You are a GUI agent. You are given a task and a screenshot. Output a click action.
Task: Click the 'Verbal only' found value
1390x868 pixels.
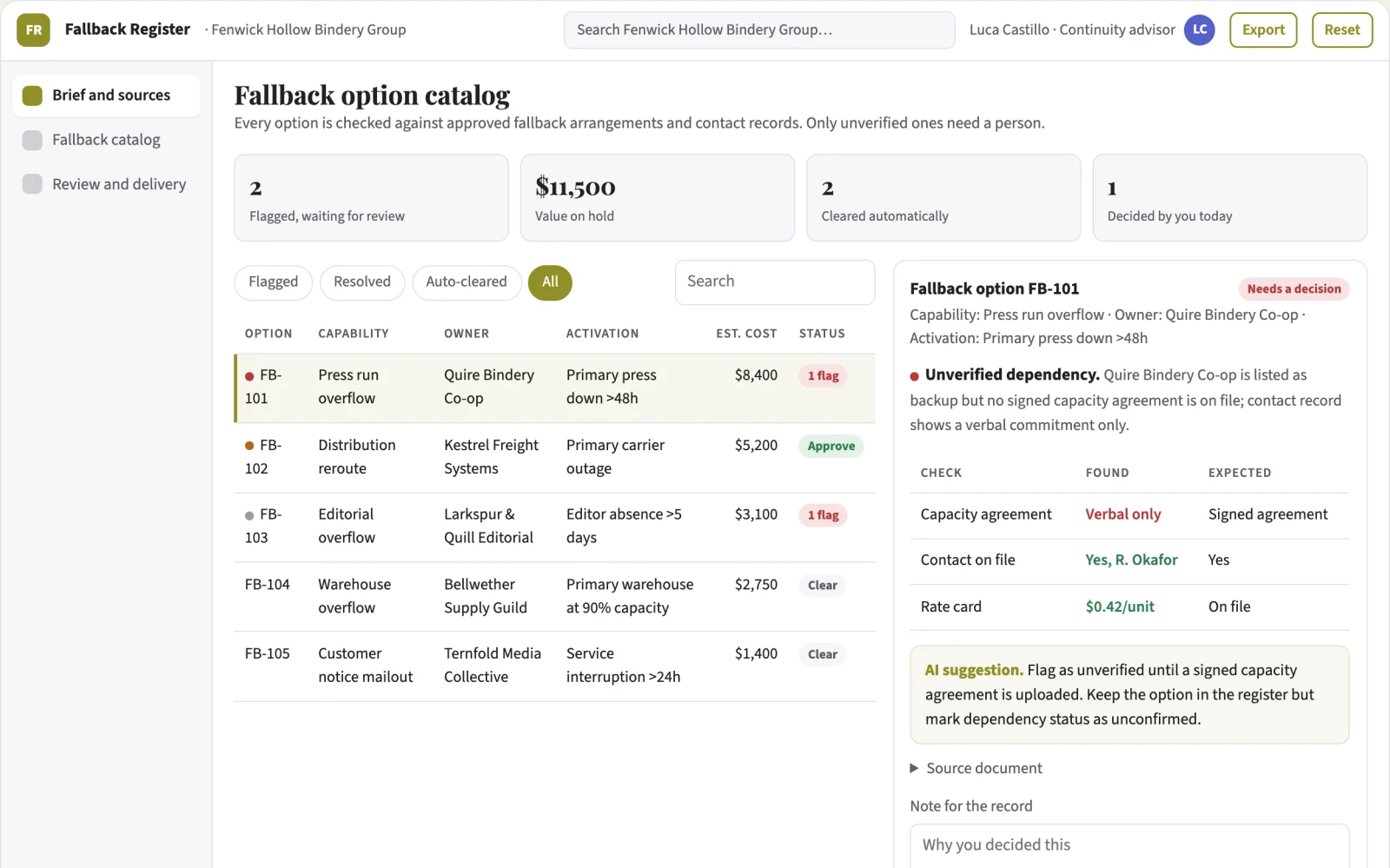pyautogui.click(x=1122, y=514)
